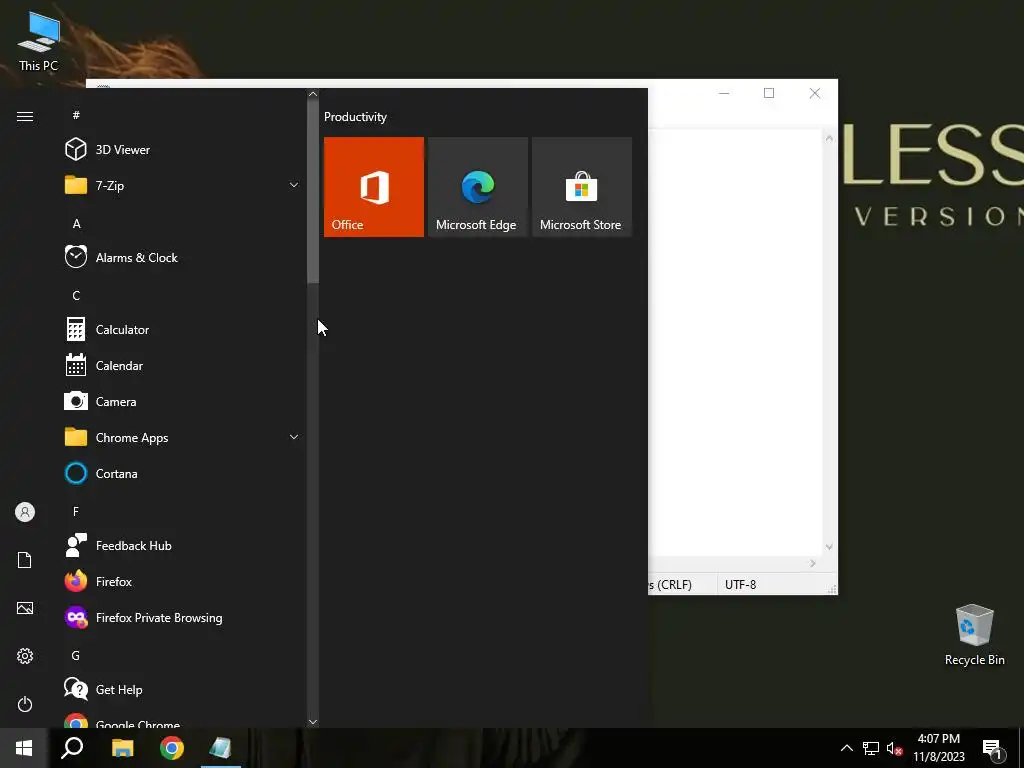Click the Windows Start button
1024x768 pixels.
tap(24, 748)
